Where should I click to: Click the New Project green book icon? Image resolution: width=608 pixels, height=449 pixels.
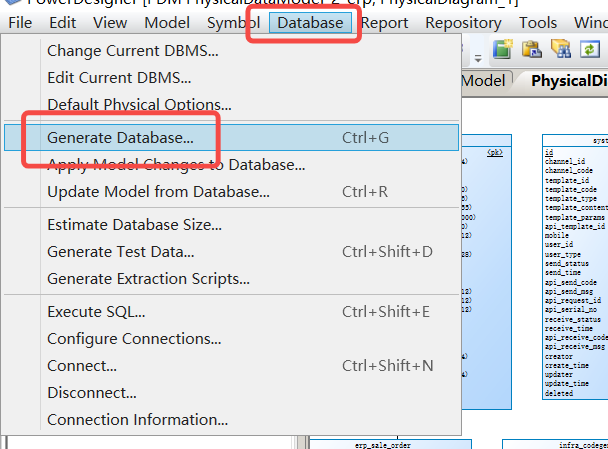(x=503, y=49)
